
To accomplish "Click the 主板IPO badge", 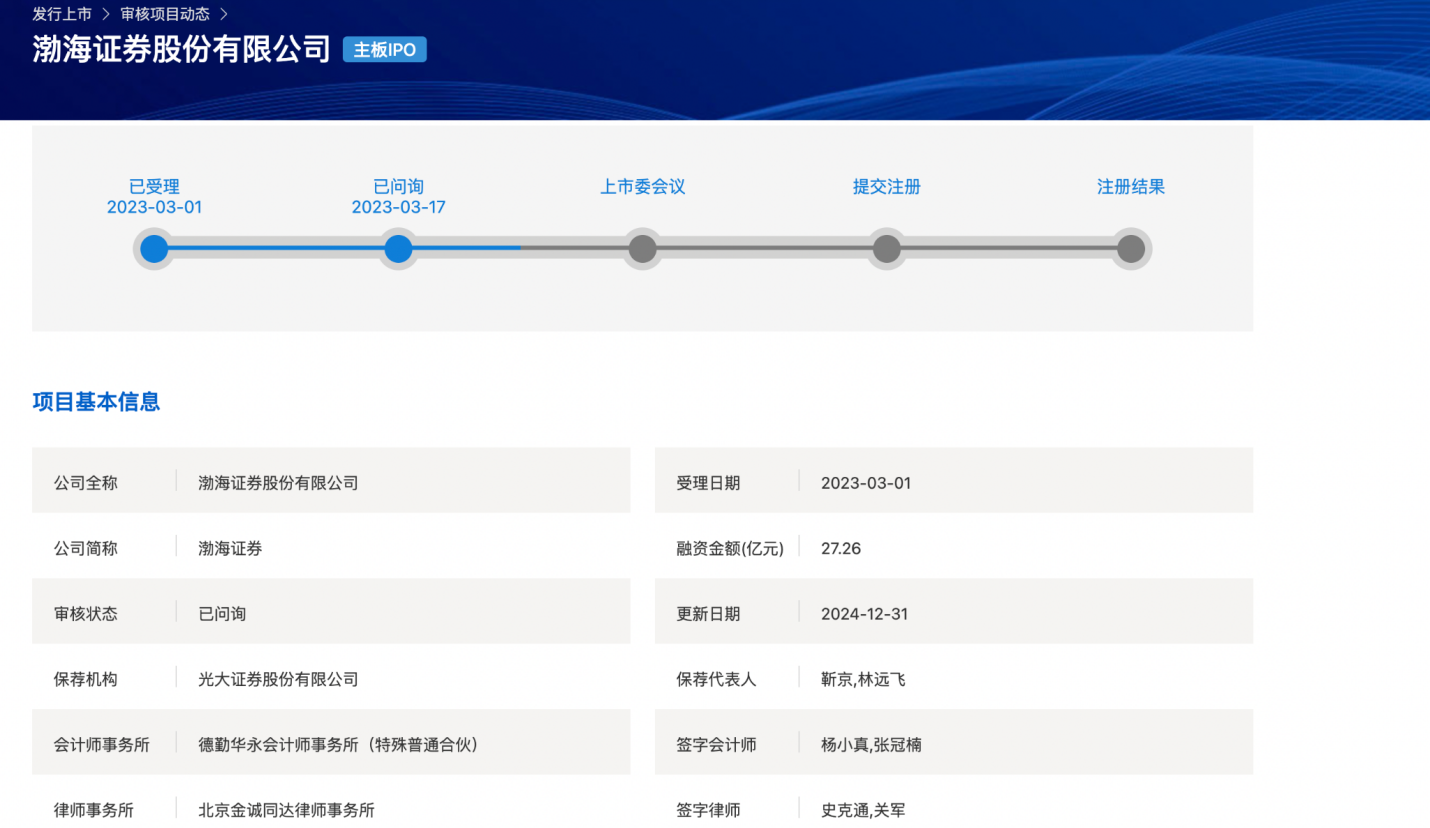I will coord(384,50).
